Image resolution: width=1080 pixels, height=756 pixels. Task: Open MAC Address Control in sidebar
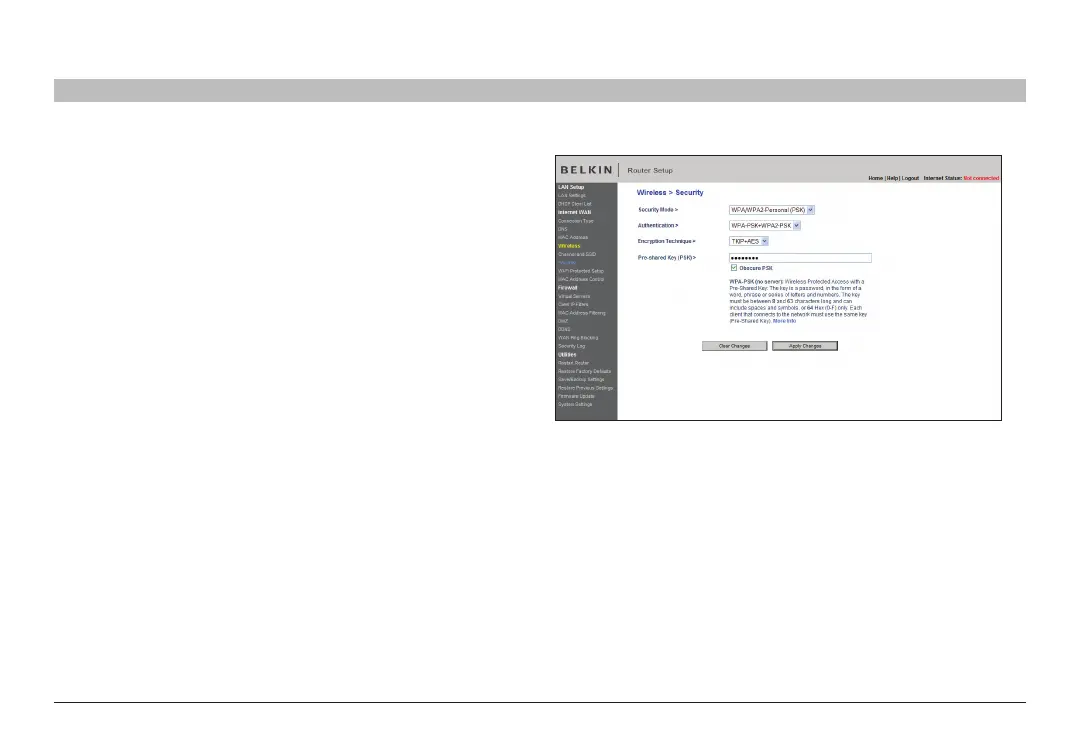point(581,280)
